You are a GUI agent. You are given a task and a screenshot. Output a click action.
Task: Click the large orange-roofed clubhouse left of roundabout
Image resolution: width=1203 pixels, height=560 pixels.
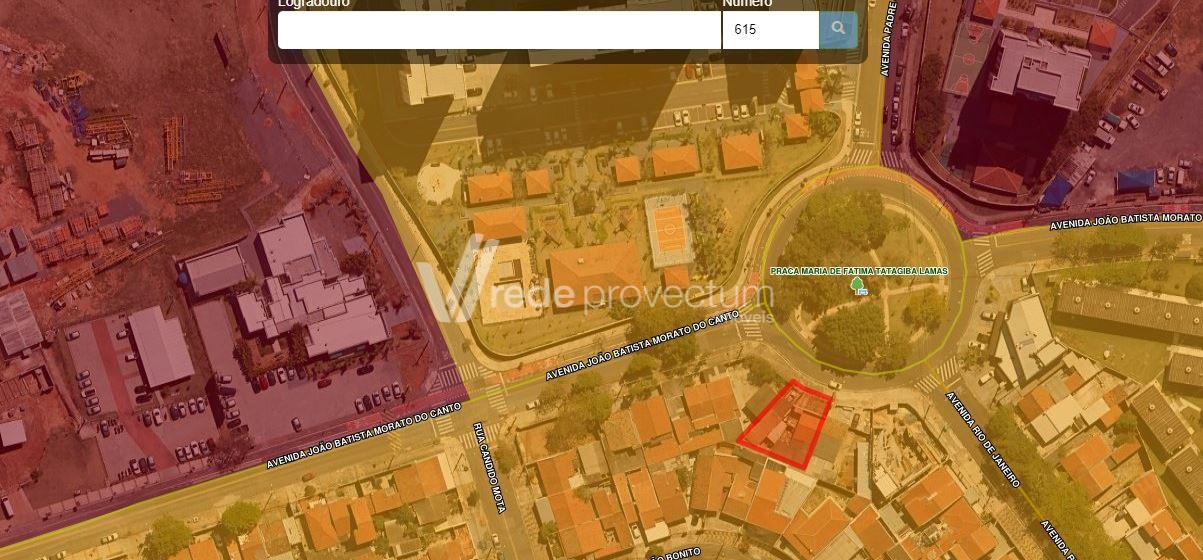coord(595,270)
